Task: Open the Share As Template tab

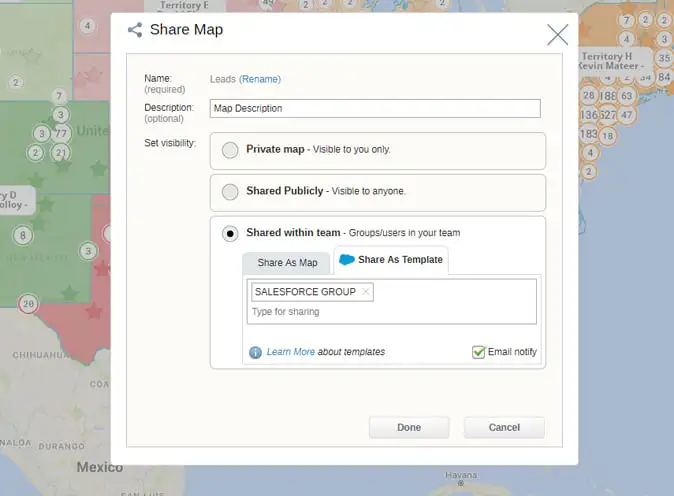Action: click(x=391, y=260)
